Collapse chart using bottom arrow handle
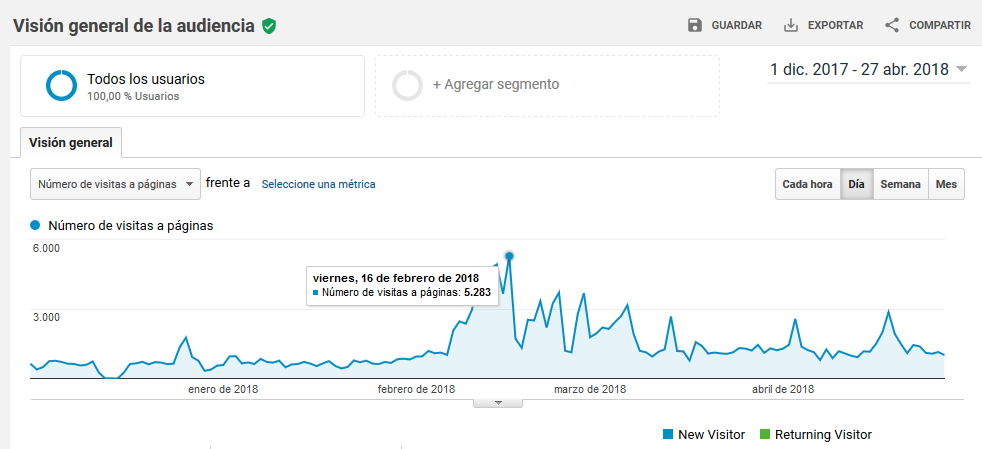Viewport: 982px width, 449px height. point(498,403)
